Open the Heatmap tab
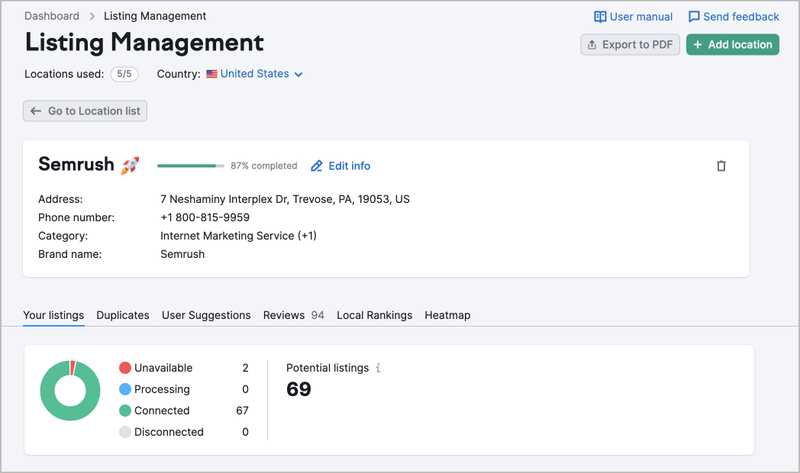This screenshot has width=800, height=473. tap(447, 315)
